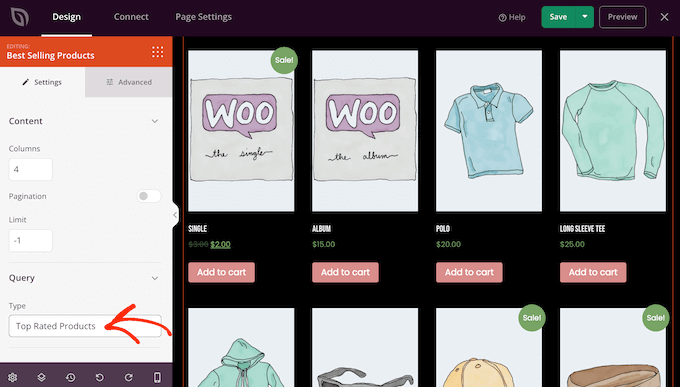Click the Sale! badge on the belt
Screen dimensions: 680x387
tap(656, 318)
